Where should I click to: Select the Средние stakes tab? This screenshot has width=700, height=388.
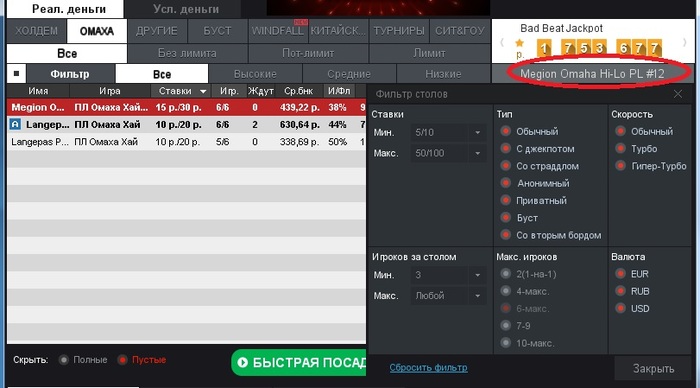click(x=349, y=74)
